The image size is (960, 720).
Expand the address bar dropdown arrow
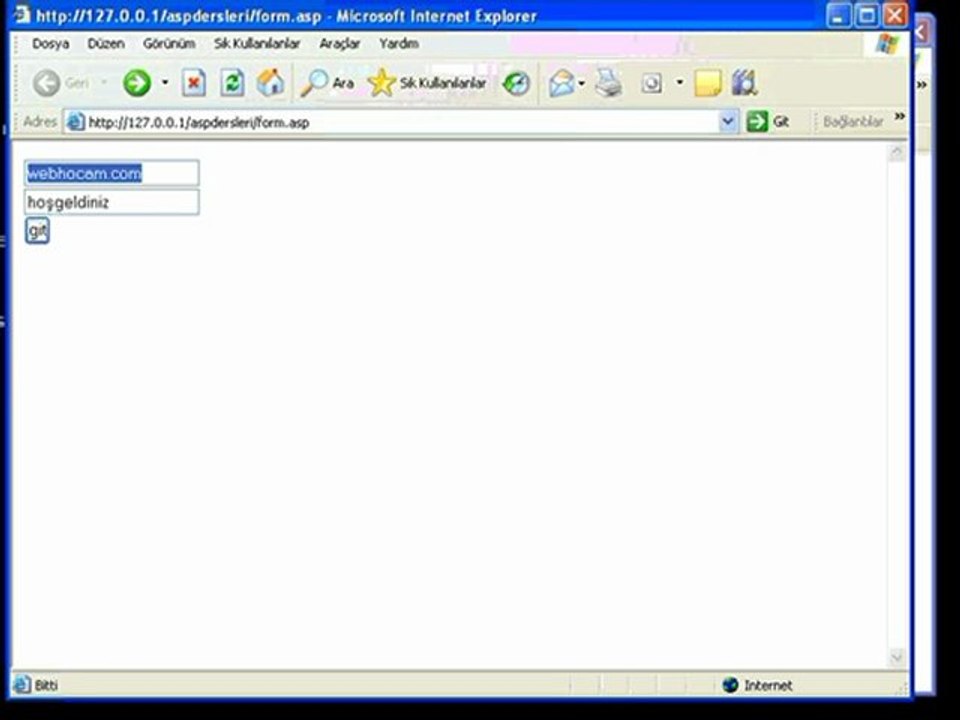(x=727, y=121)
